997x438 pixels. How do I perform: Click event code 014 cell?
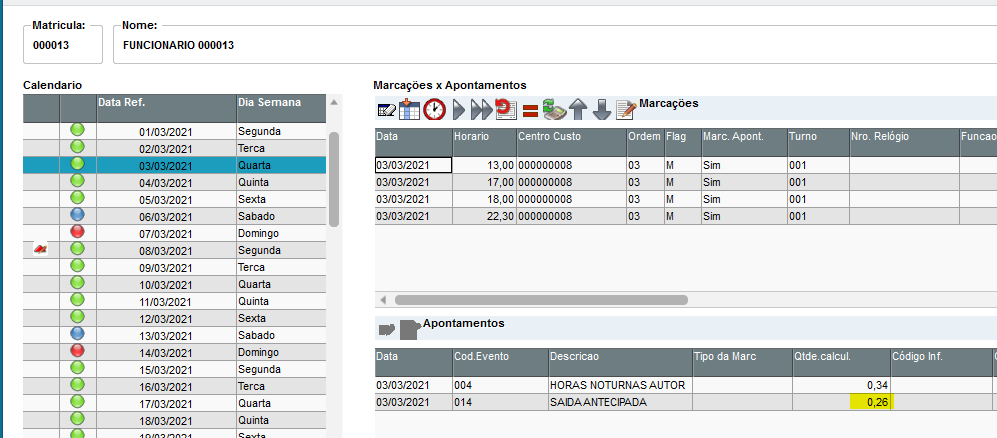pos(500,402)
